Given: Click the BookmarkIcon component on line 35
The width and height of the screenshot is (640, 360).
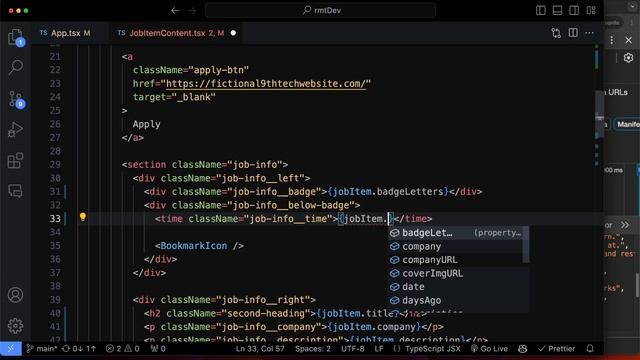Looking at the screenshot, I should coord(193,246).
